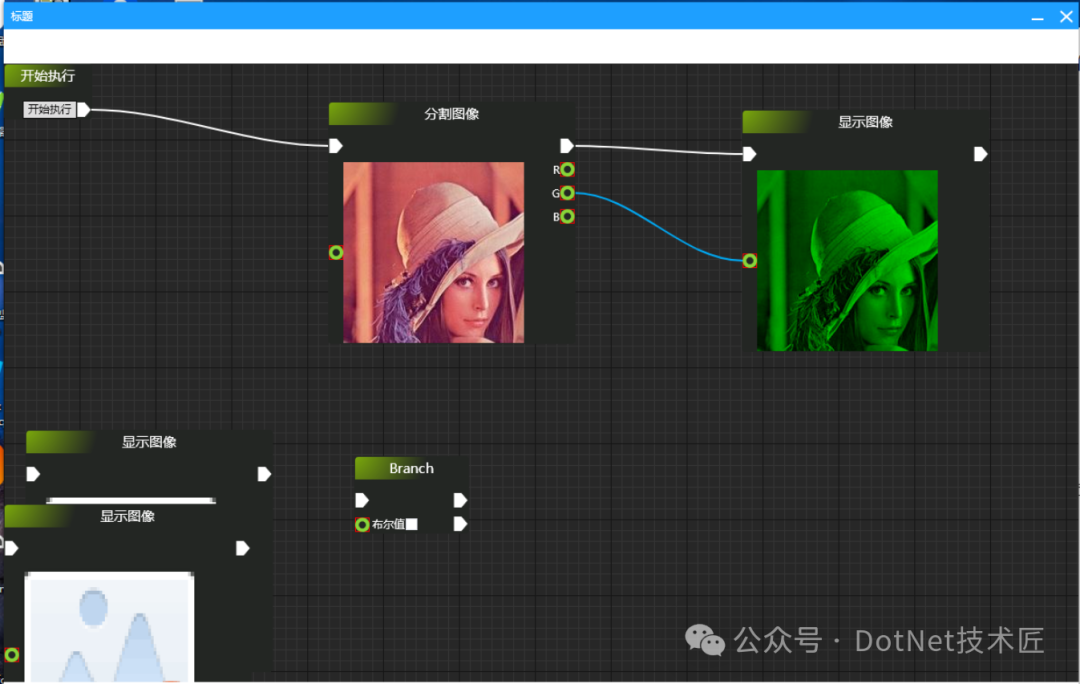
Task: Click the execution output pin beside 开始执行 button
Action: 84,110
